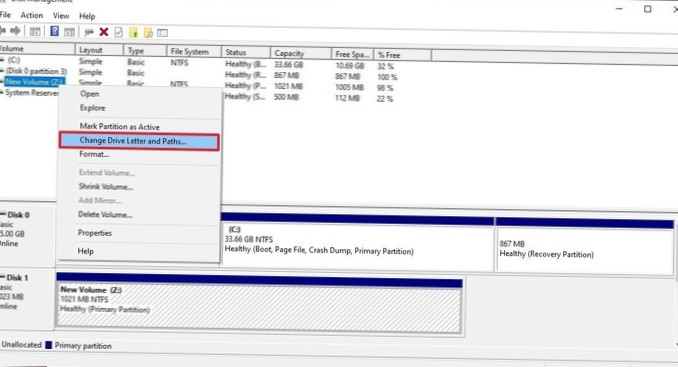Open the Action menu
This screenshot has width=678, height=367.
pos(32,15)
